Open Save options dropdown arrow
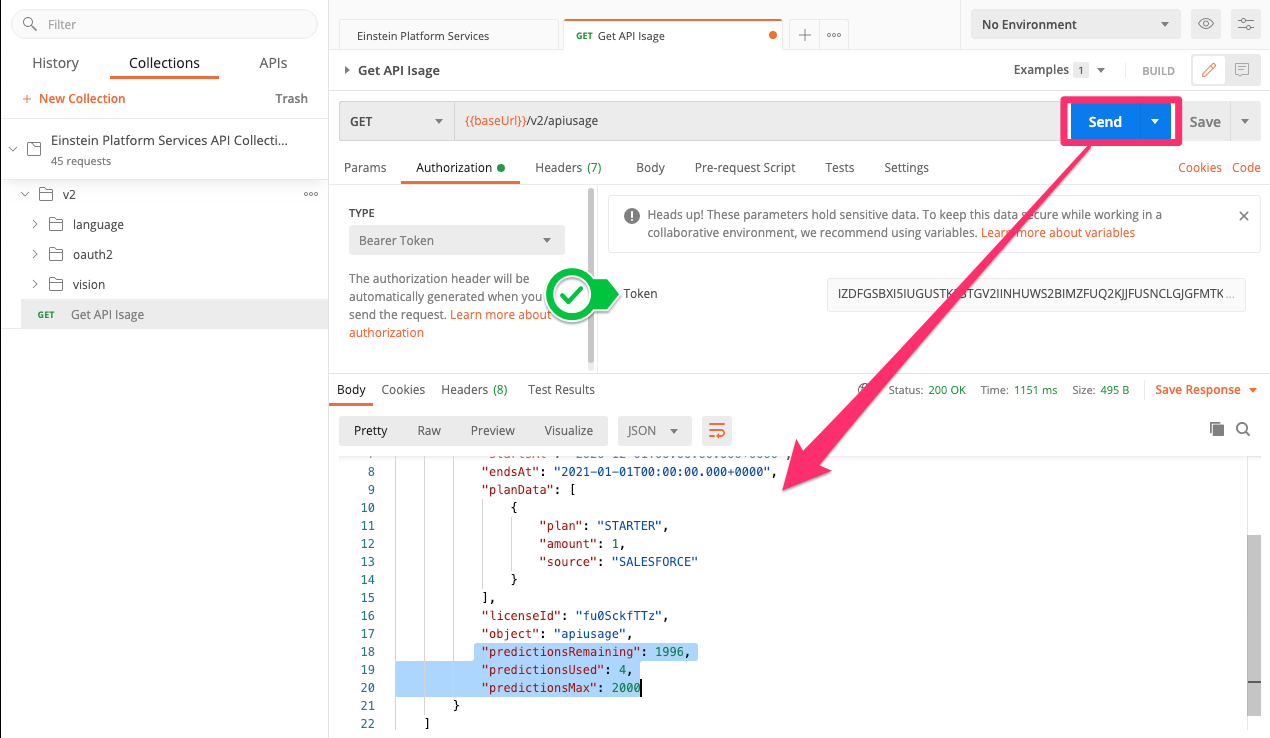The width and height of the screenshot is (1270, 738). click(1245, 121)
